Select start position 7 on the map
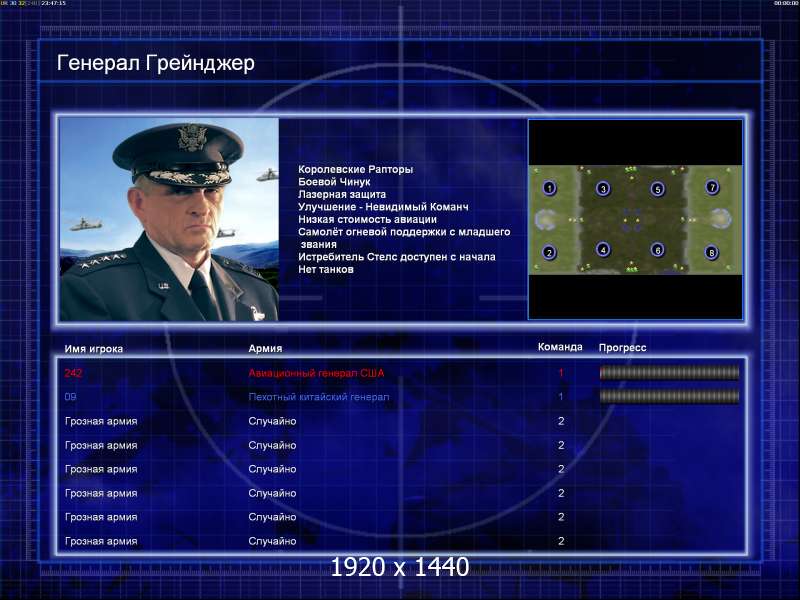The image size is (800, 600). click(712, 187)
